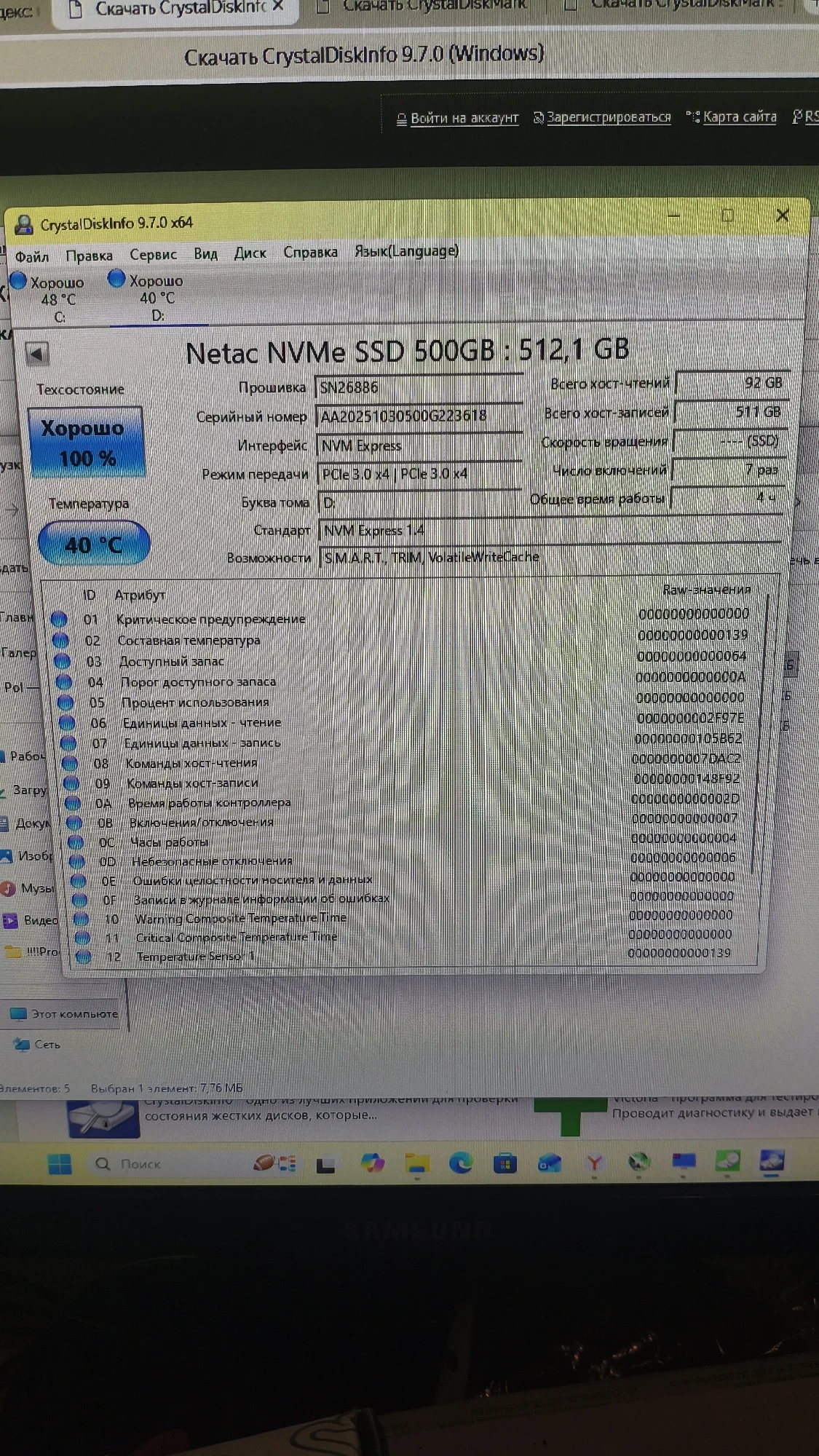Open the Вид menu
This screenshot has height=1456, width=819.
pos(205,253)
